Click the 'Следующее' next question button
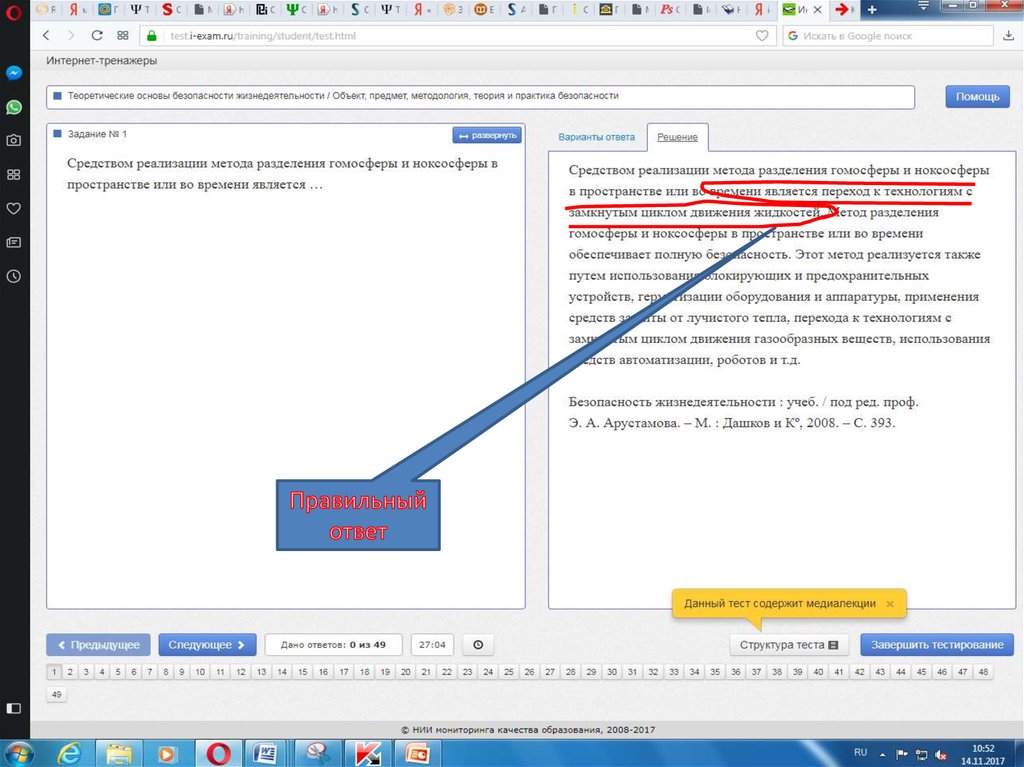The width and height of the screenshot is (1024, 767). 207,645
